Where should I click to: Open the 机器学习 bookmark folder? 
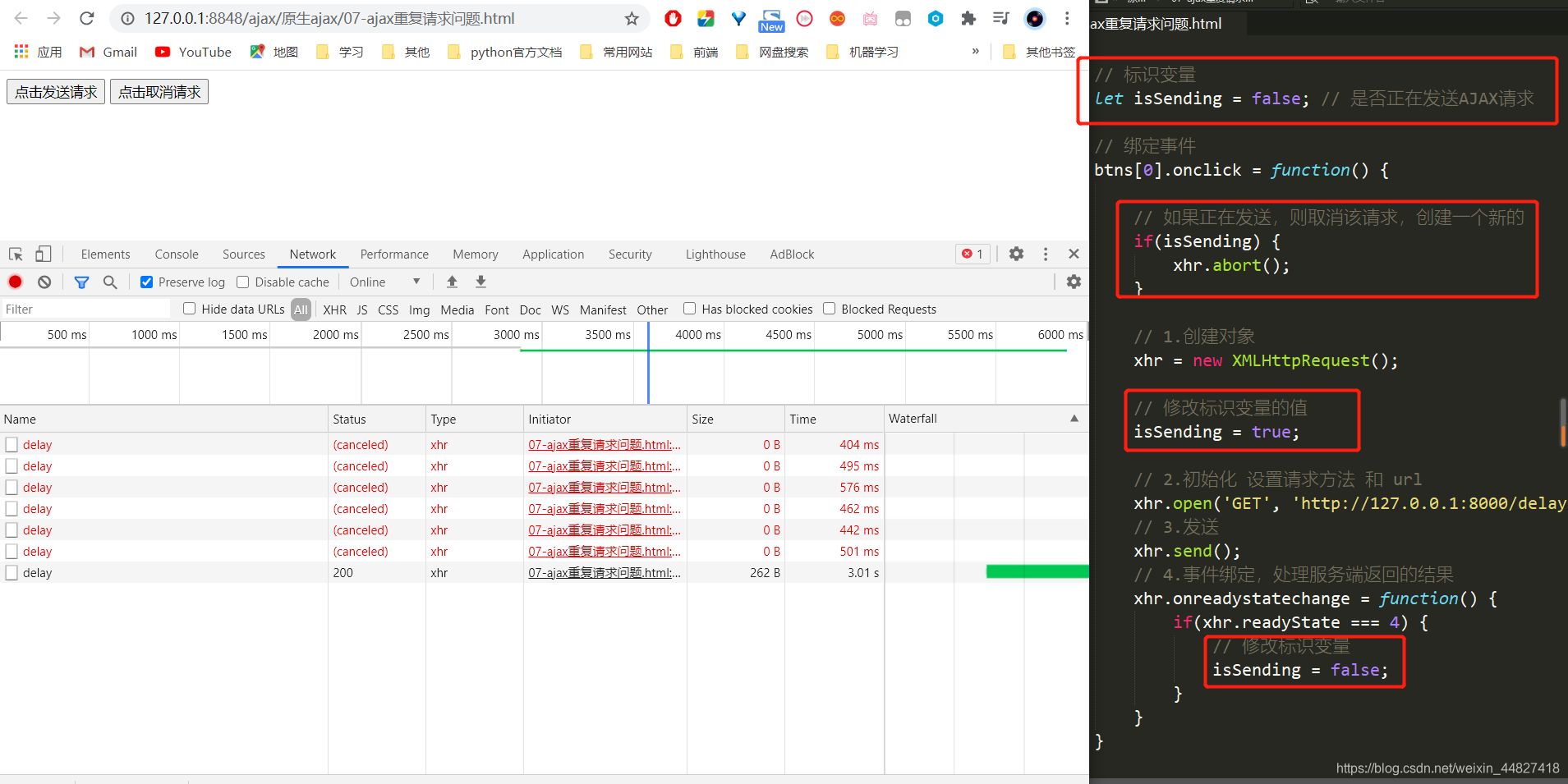click(862, 52)
